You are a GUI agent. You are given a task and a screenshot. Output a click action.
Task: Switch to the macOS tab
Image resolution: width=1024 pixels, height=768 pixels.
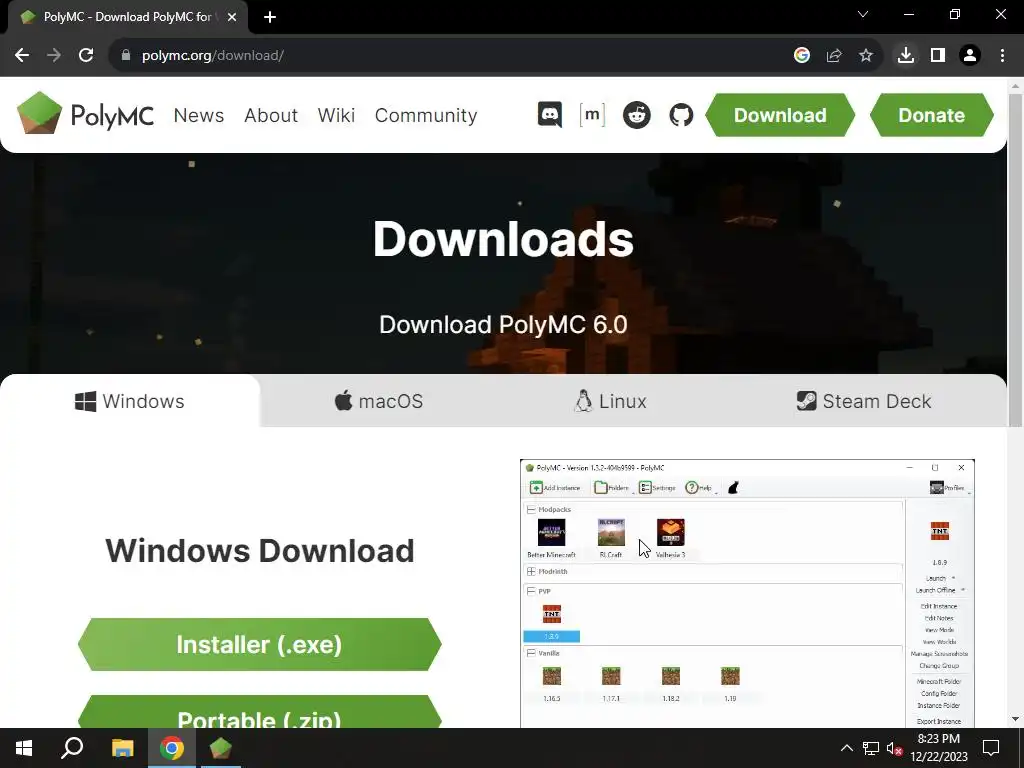[379, 401]
